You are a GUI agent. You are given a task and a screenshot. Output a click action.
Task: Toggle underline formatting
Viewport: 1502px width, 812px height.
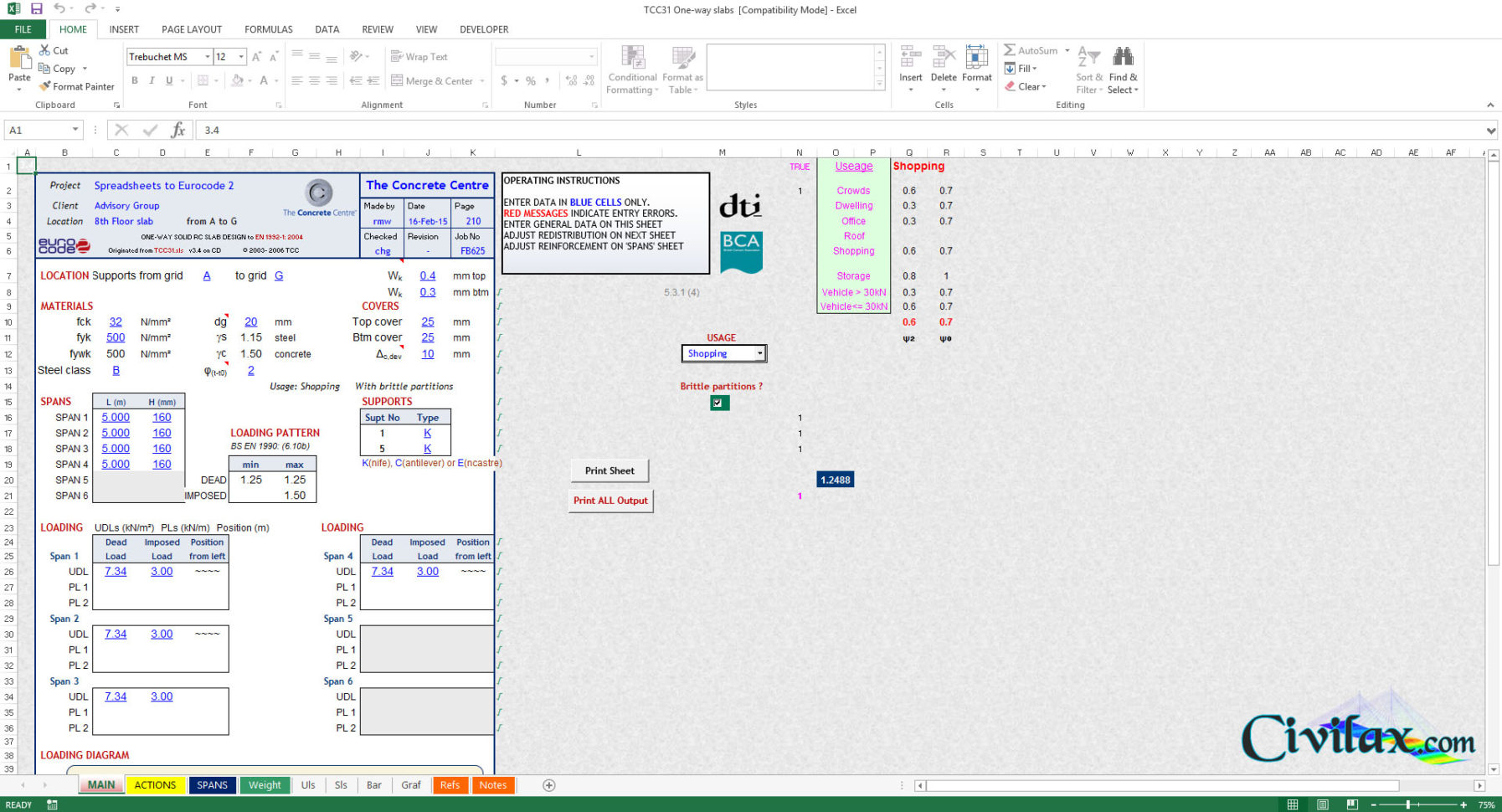pyautogui.click(x=168, y=80)
